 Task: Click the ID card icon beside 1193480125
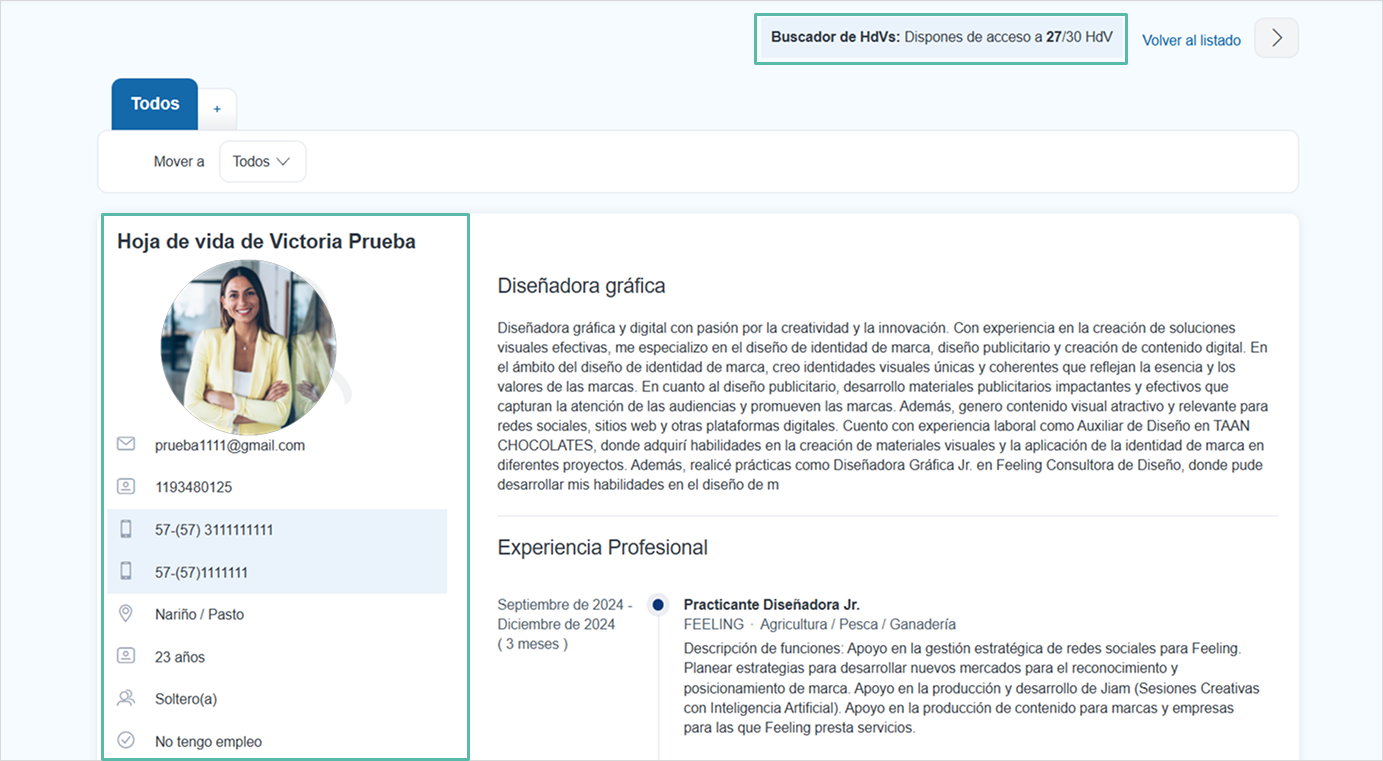[x=126, y=487]
